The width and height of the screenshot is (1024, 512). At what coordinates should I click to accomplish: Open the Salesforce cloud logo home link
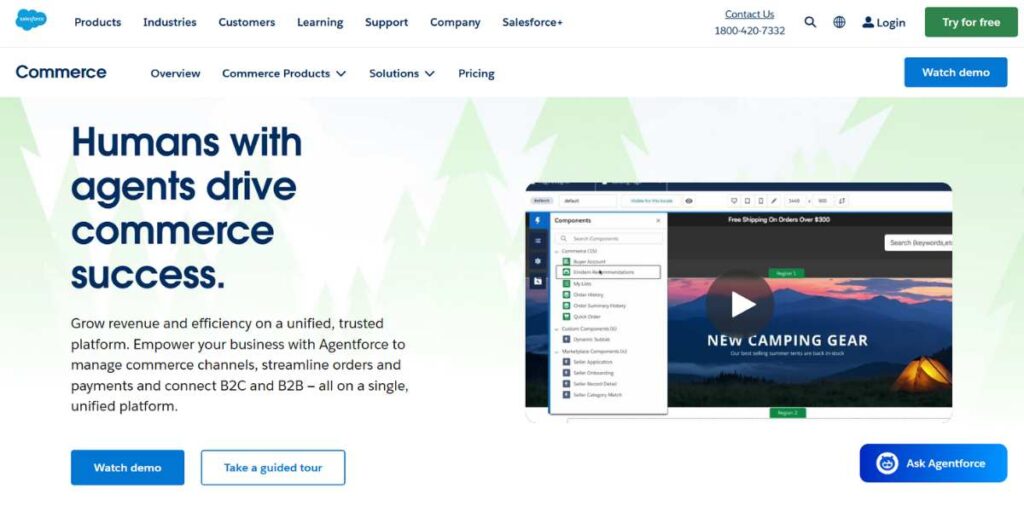[31, 20]
